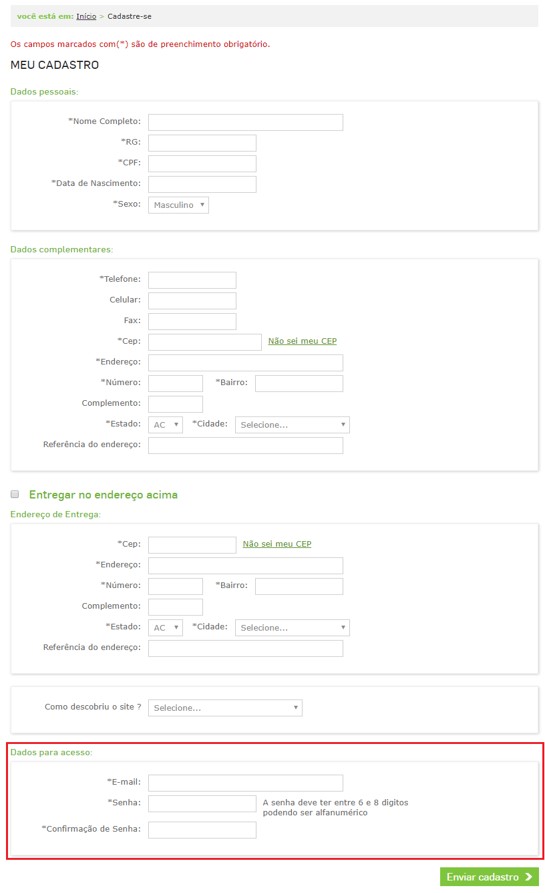This screenshot has width=545, height=893.
Task: Open the Sexo dropdown showing Masculino
Action: (178, 205)
